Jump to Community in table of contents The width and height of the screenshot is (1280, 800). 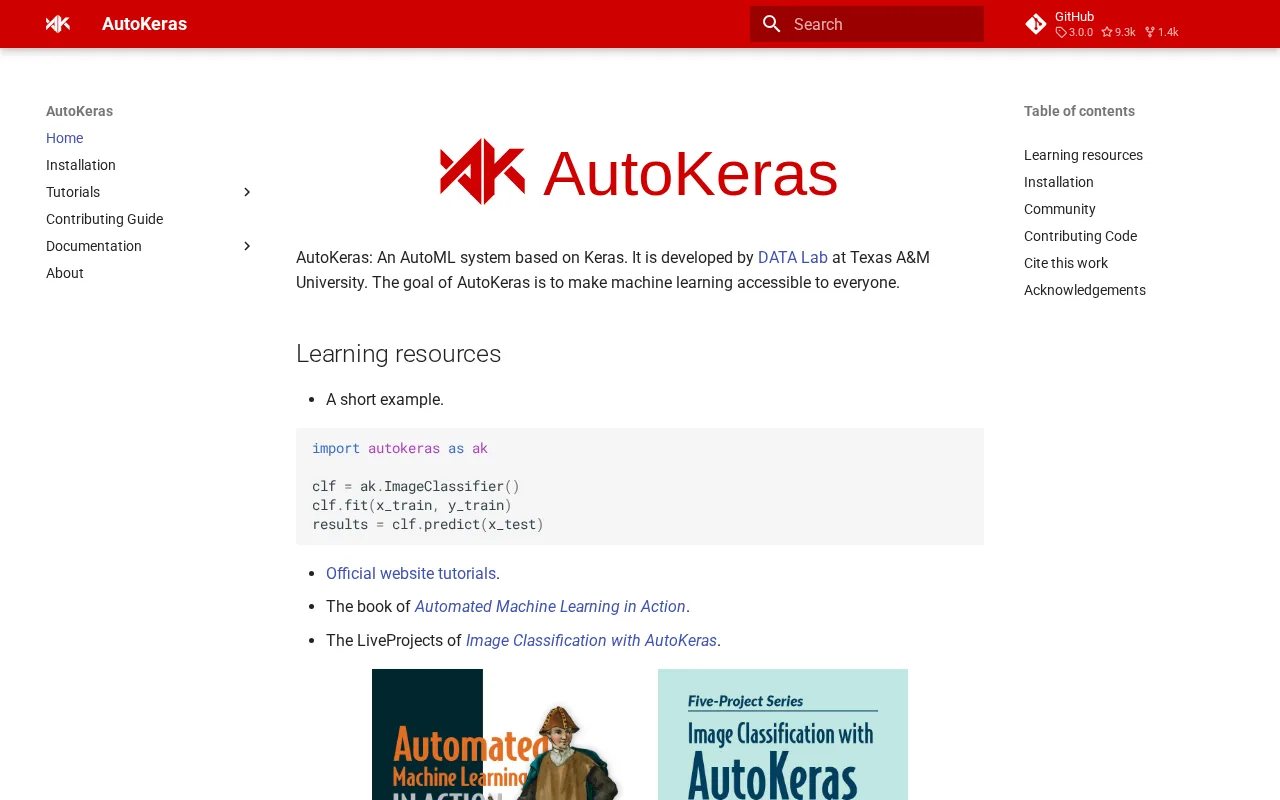click(x=1060, y=209)
